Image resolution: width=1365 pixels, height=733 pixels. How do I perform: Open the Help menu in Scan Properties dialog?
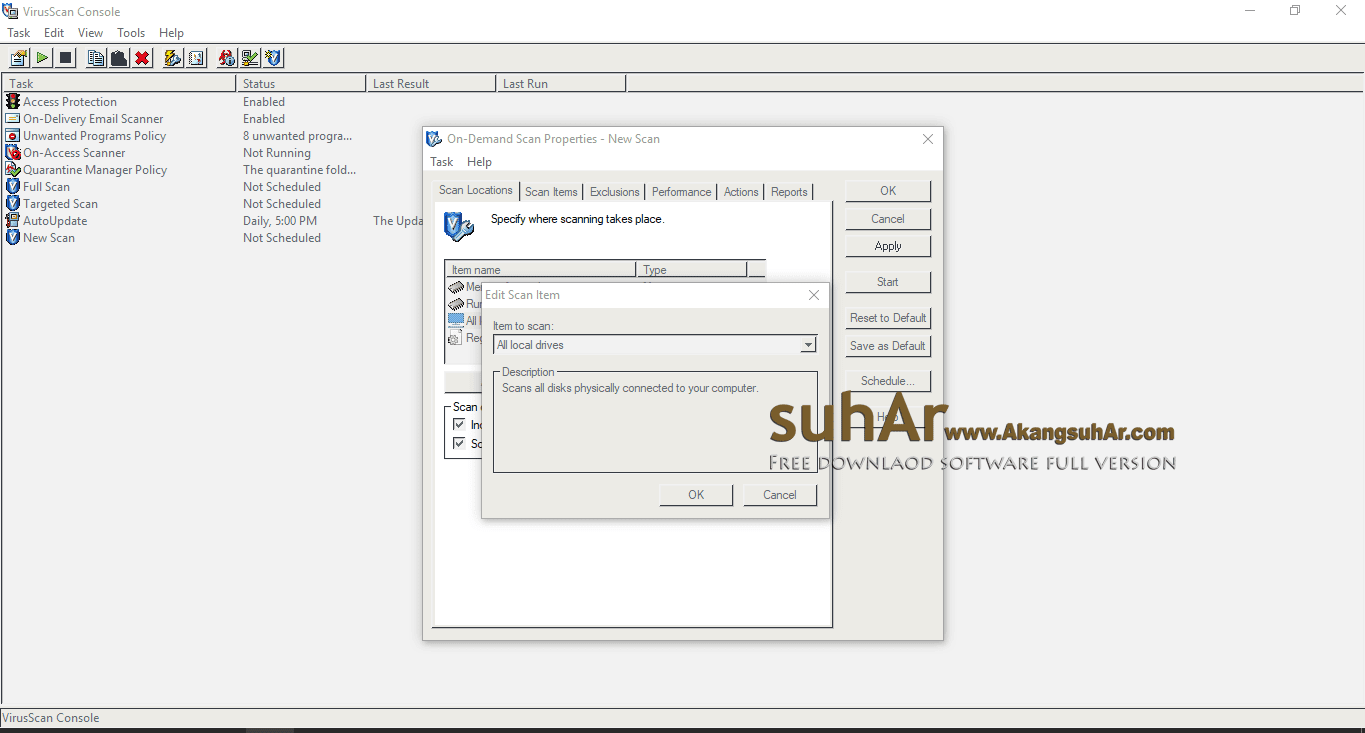479,162
